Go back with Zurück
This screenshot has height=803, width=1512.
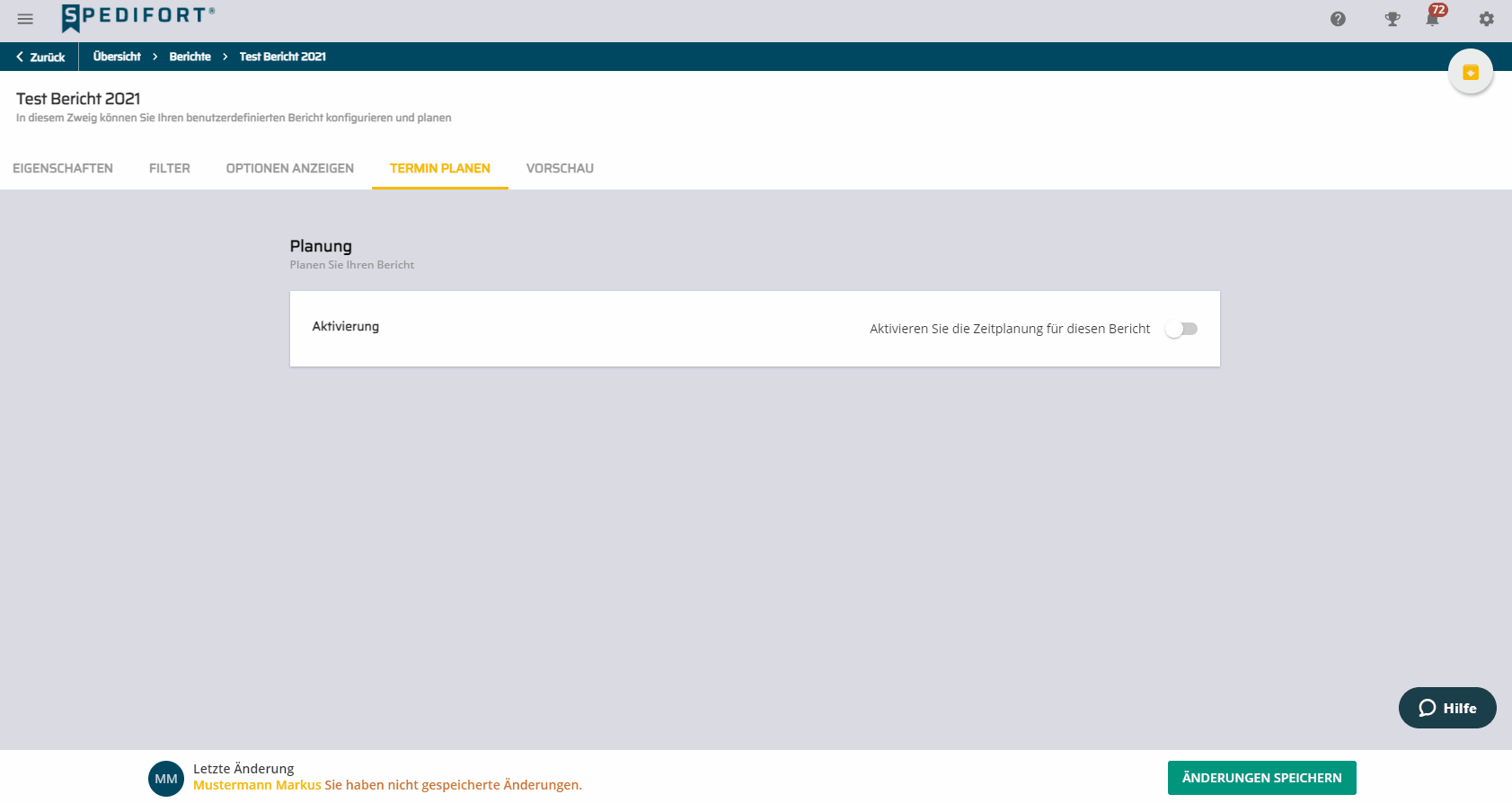click(40, 57)
